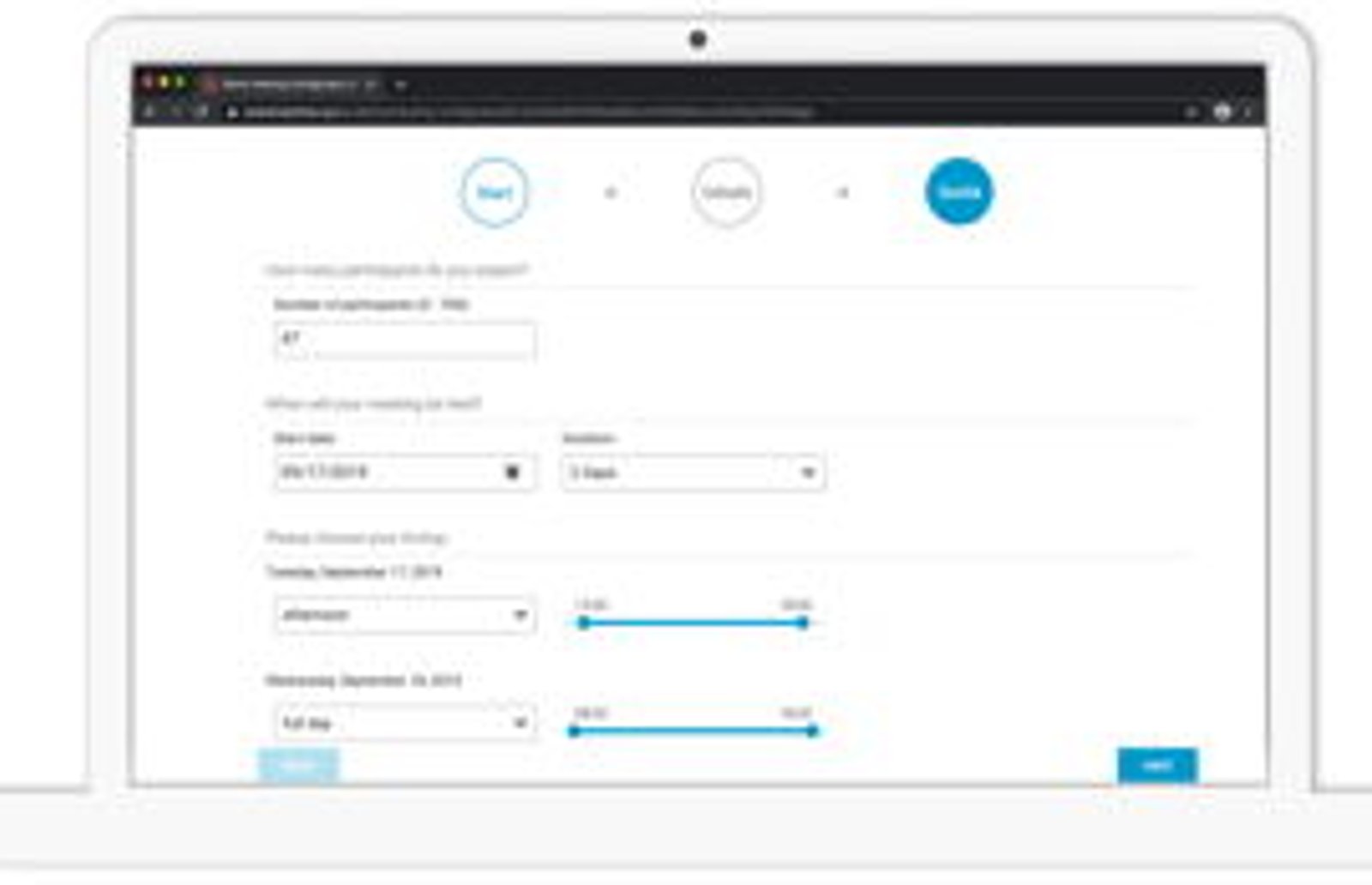Image resolution: width=1372 pixels, height=885 pixels.
Task: Open the afternoon timing dropdown for Tuesday
Action: 405,615
